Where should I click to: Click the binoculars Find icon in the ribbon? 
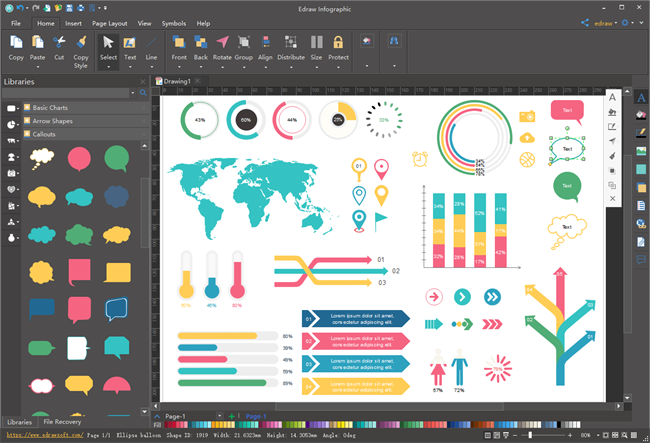coord(394,41)
